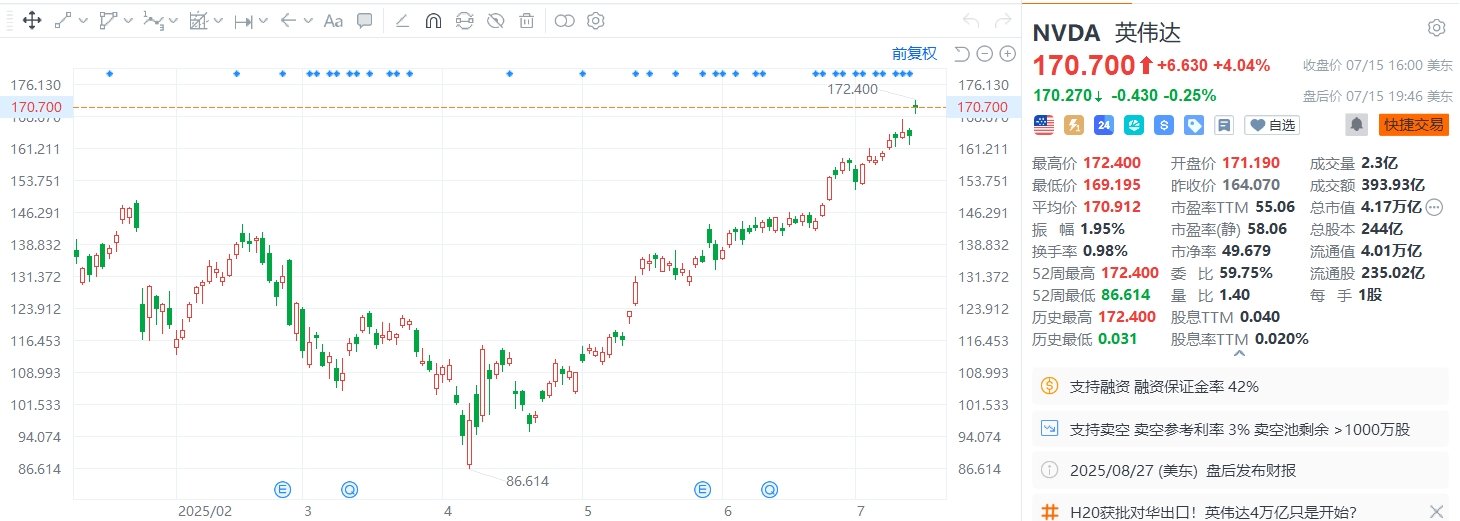Close the H20 news banner
Screen dimensions: 1460x521
(1436, 510)
